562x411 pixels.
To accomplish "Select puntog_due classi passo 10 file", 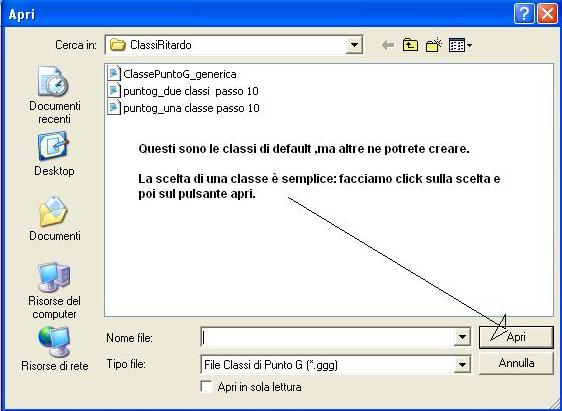I will [x=183, y=91].
